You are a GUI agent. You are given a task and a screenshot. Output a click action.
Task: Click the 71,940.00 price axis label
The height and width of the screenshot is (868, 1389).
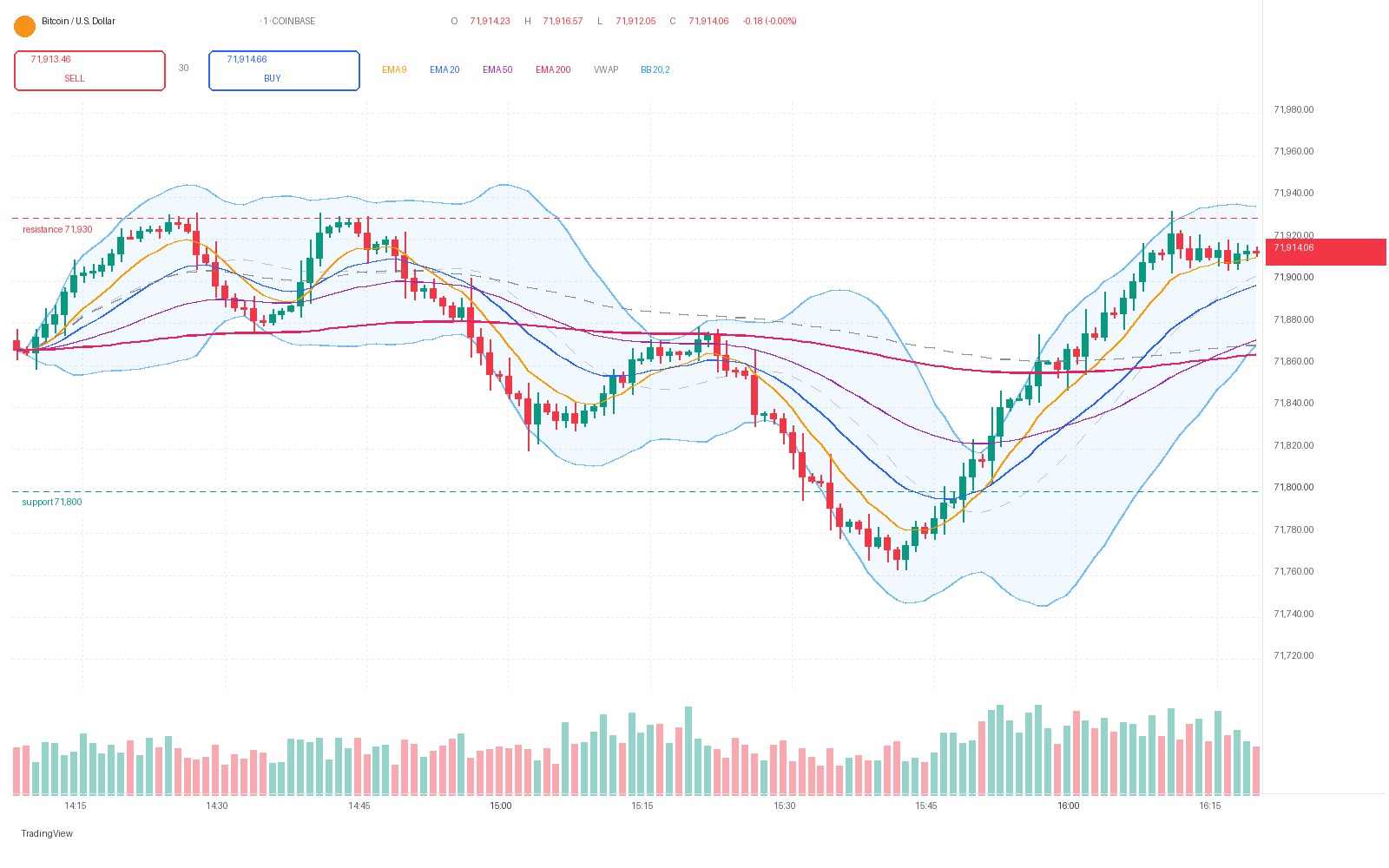pos(1294,193)
